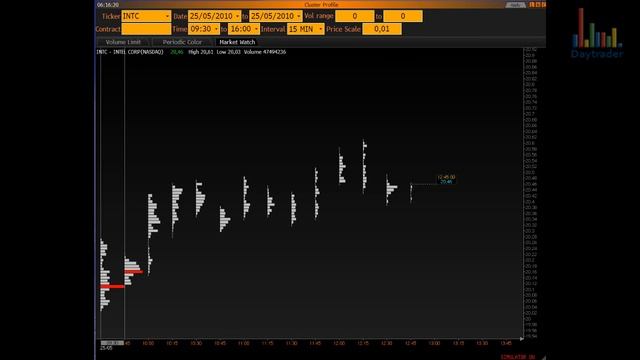Click the time axis scroll thumb at bottom left

[x=112, y=343]
